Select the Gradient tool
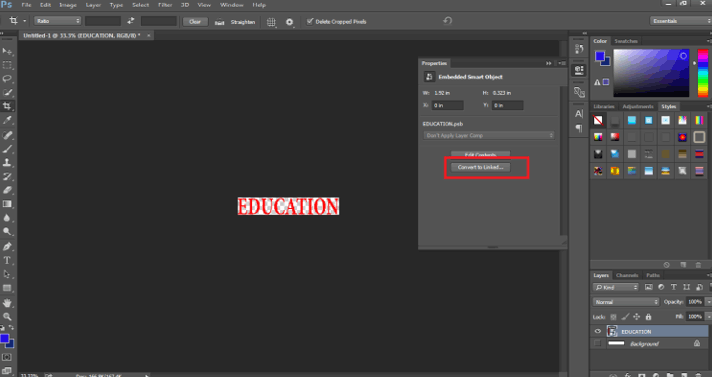The image size is (712, 377). pos(7,204)
